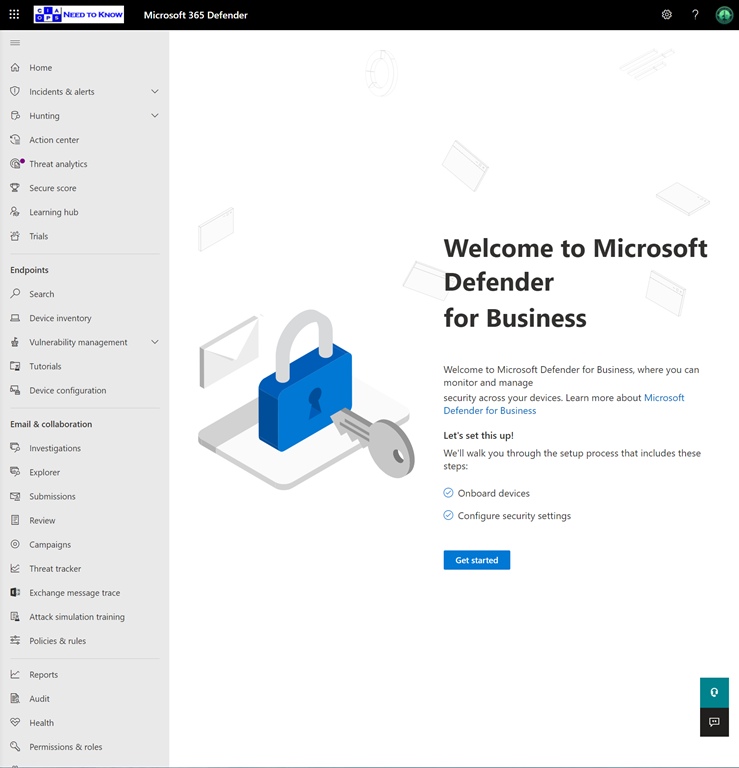Open Action center from sidebar
Viewport: 739px width, 768px height.
pyautogui.click(x=54, y=140)
